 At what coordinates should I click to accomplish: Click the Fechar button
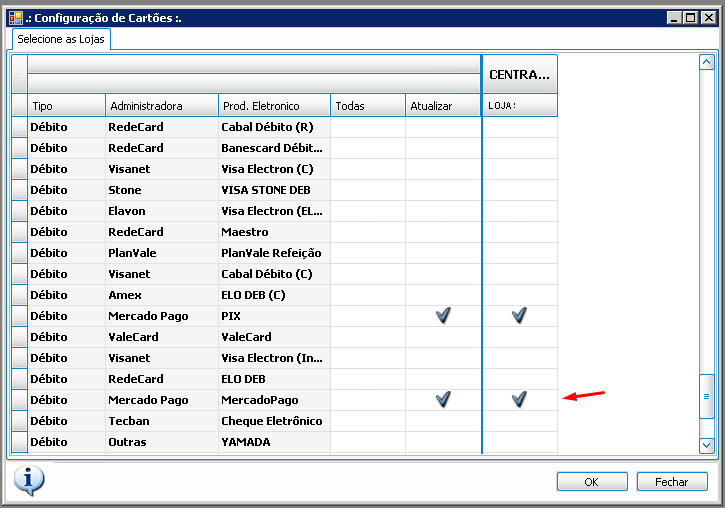[x=672, y=482]
